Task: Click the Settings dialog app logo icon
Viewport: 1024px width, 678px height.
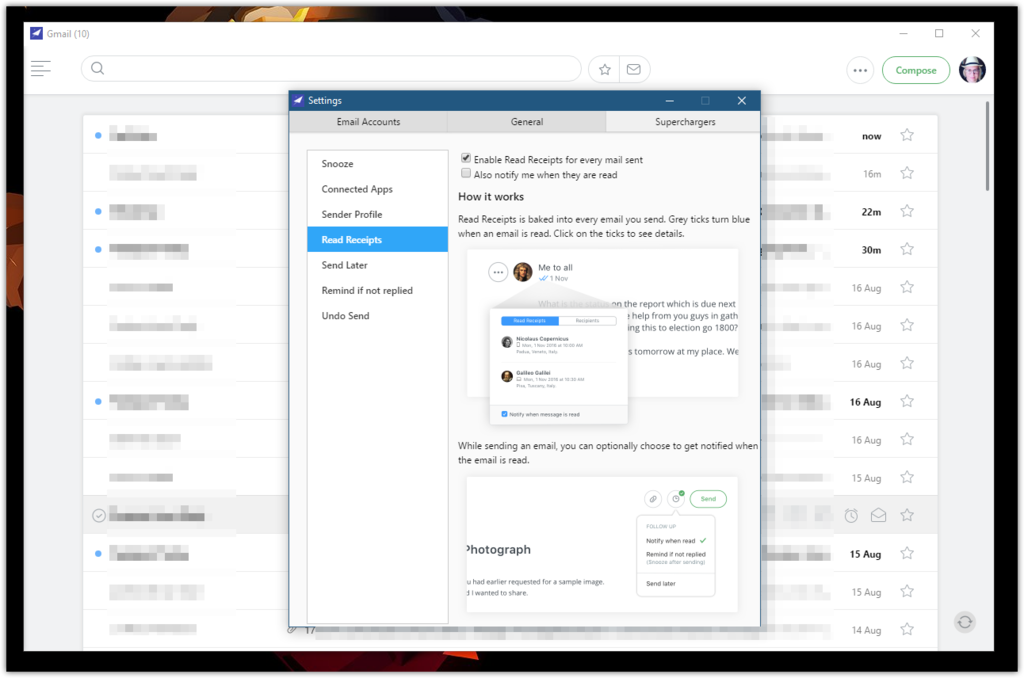Action: [x=298, y=100]
